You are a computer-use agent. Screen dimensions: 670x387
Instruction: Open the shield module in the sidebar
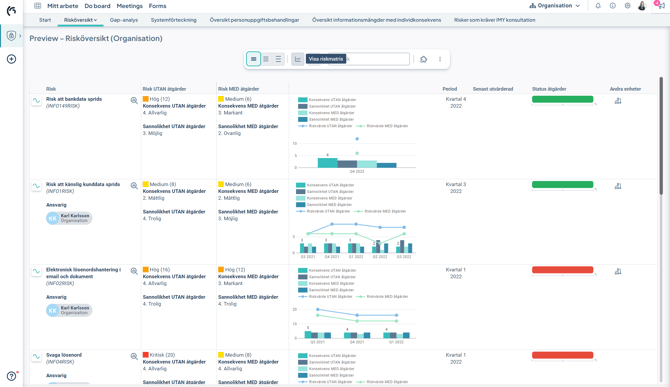(x=12, y=36)
